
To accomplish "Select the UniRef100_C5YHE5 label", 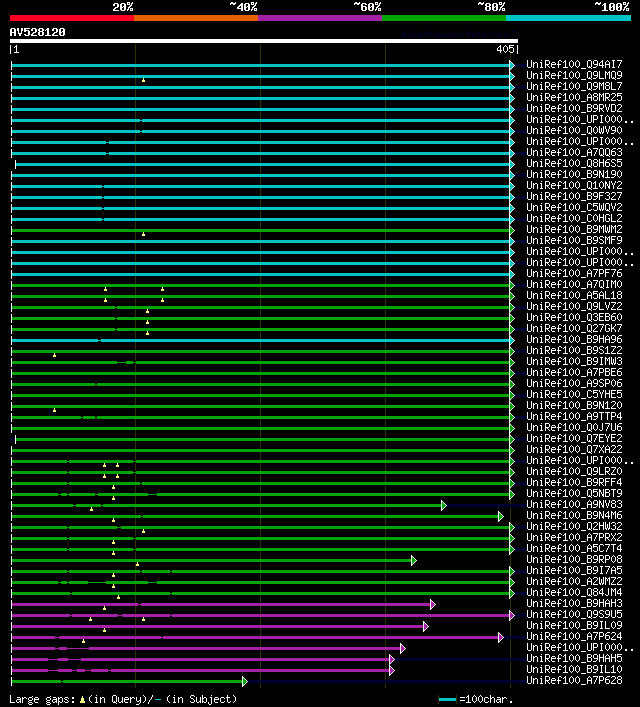I will tap(574, 394).
